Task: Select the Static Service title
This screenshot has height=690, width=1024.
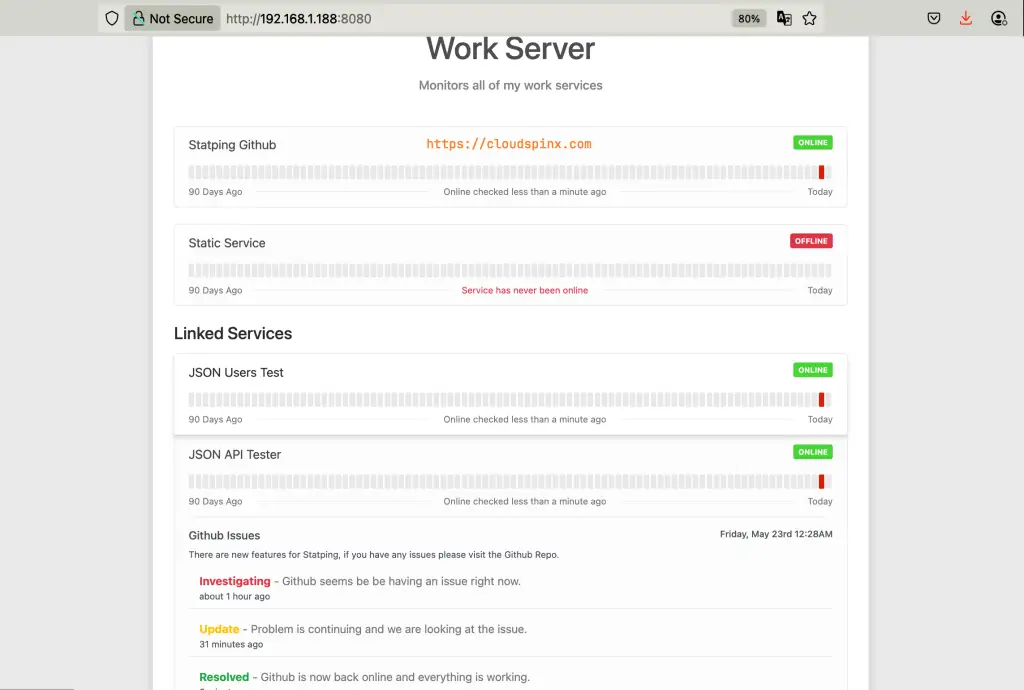Action: 227,242
